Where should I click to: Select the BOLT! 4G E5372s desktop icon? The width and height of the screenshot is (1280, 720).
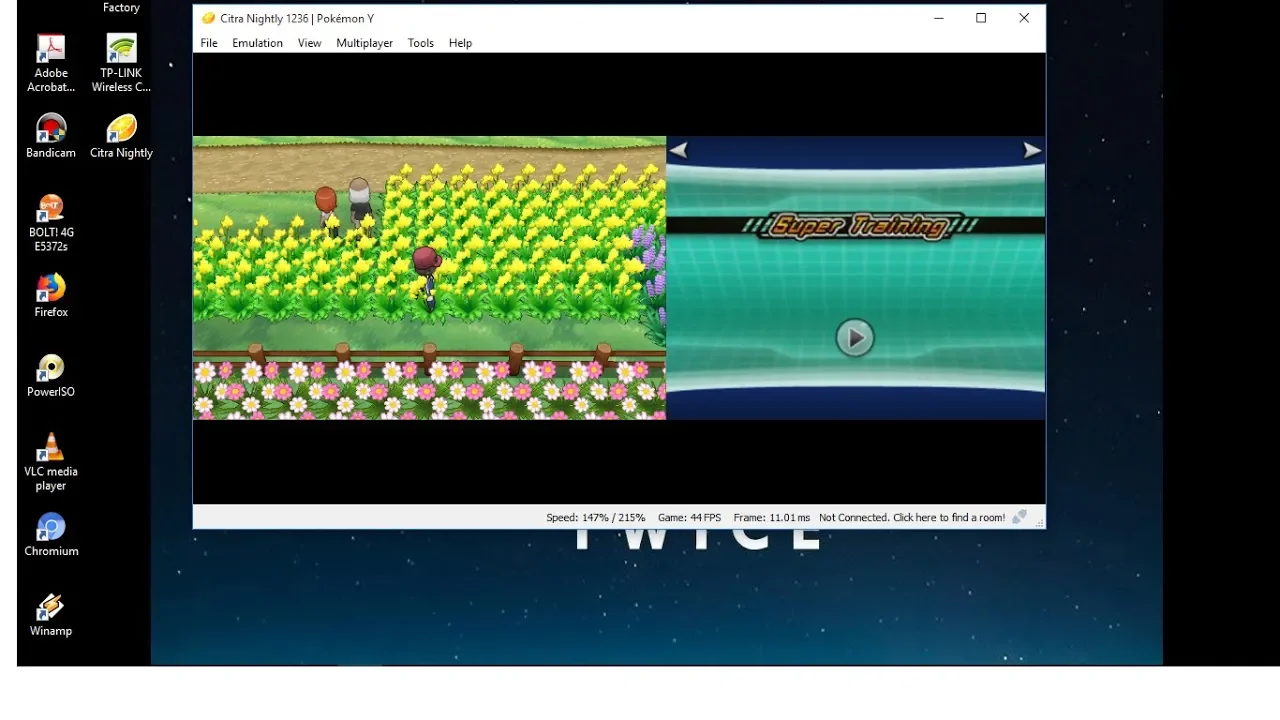(x=51, y=222)
